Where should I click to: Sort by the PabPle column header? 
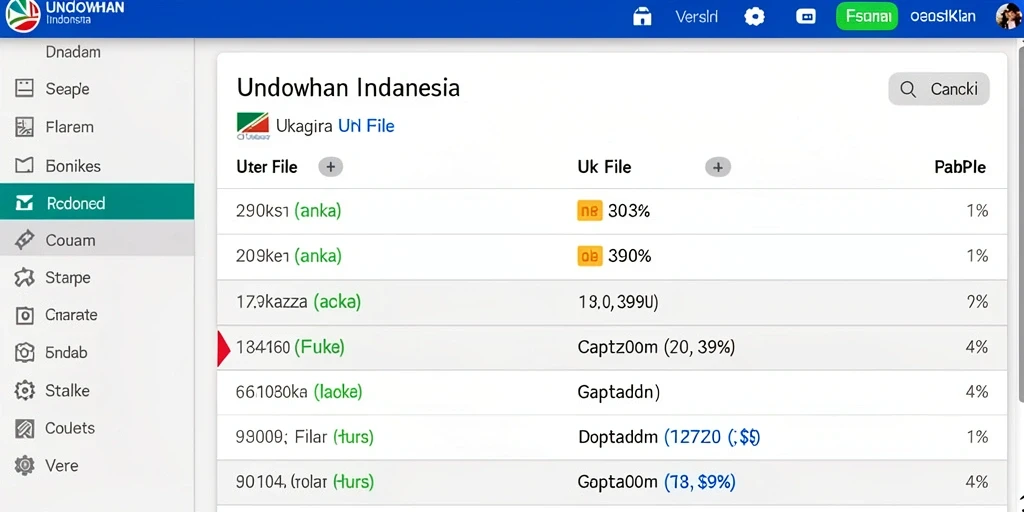(x=960, y=167)
